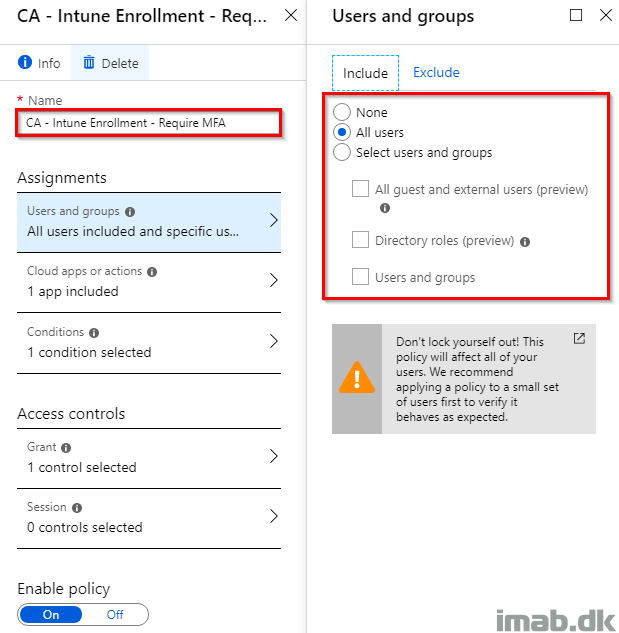Click the Delete trash icon

point(89,63)
